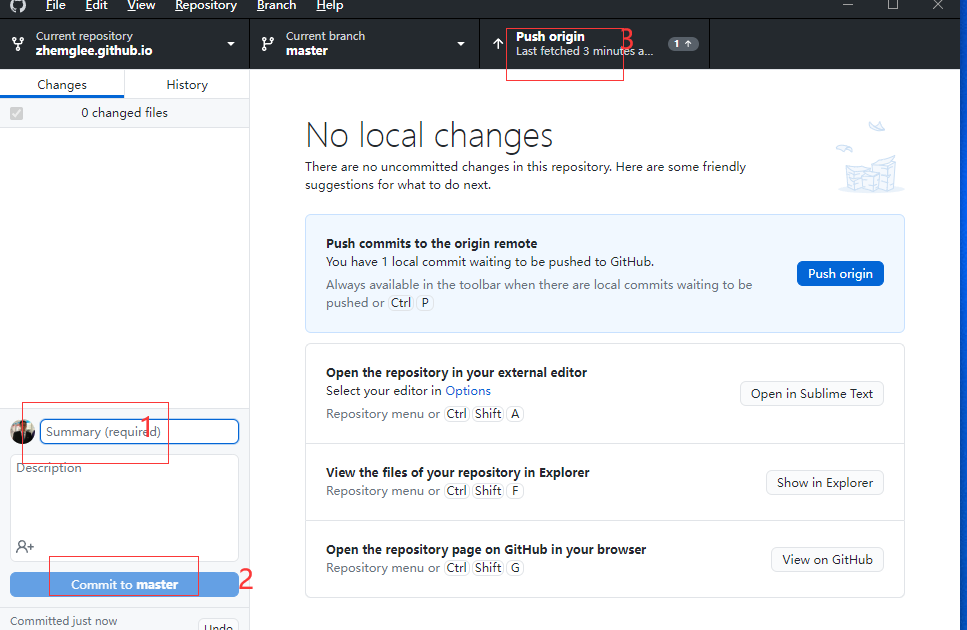
Task: Click 'You have 1 local commit waiting' text
Action: tap(490, 262)
